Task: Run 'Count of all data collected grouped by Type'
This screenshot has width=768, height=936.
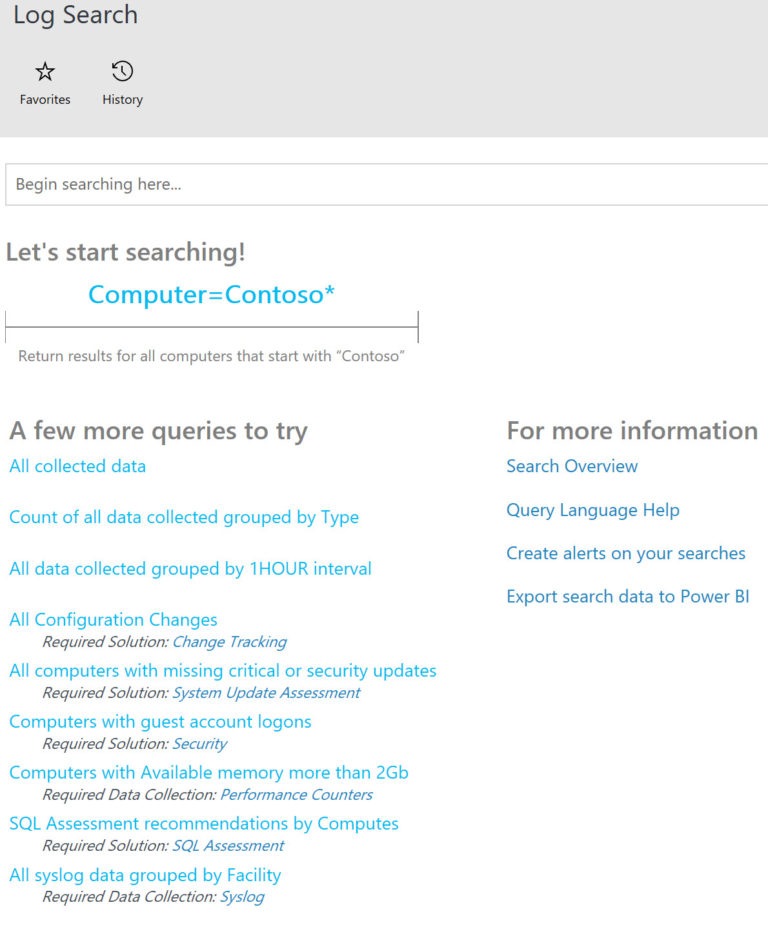Action: coord(184,517)
